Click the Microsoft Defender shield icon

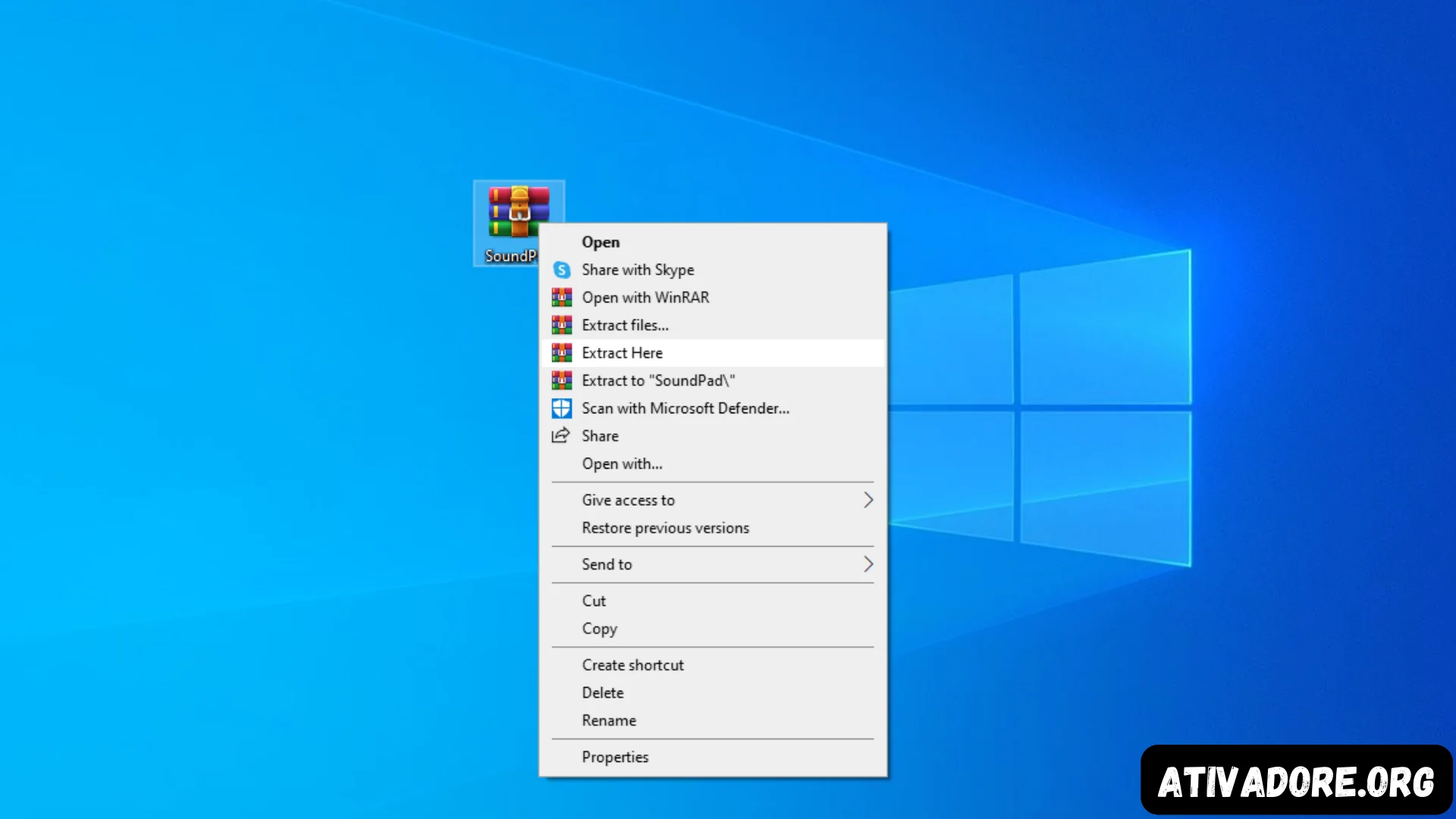point(561,408)
